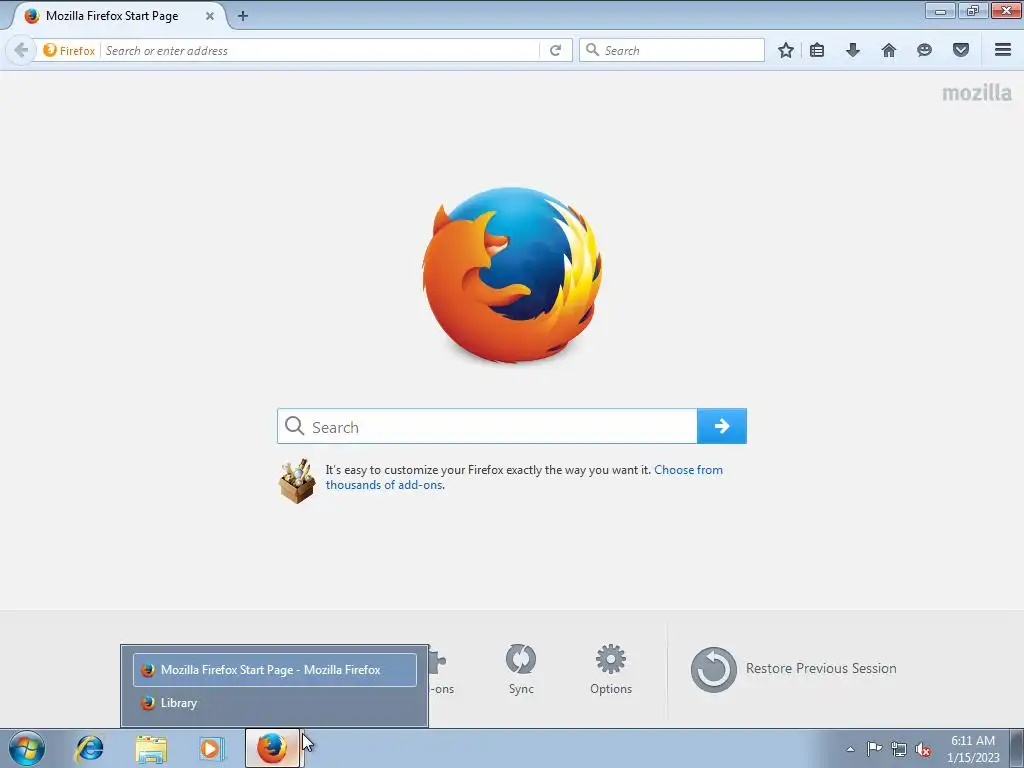Open the Downloads arrow icon
The image size is (1024, 768).
853,50
